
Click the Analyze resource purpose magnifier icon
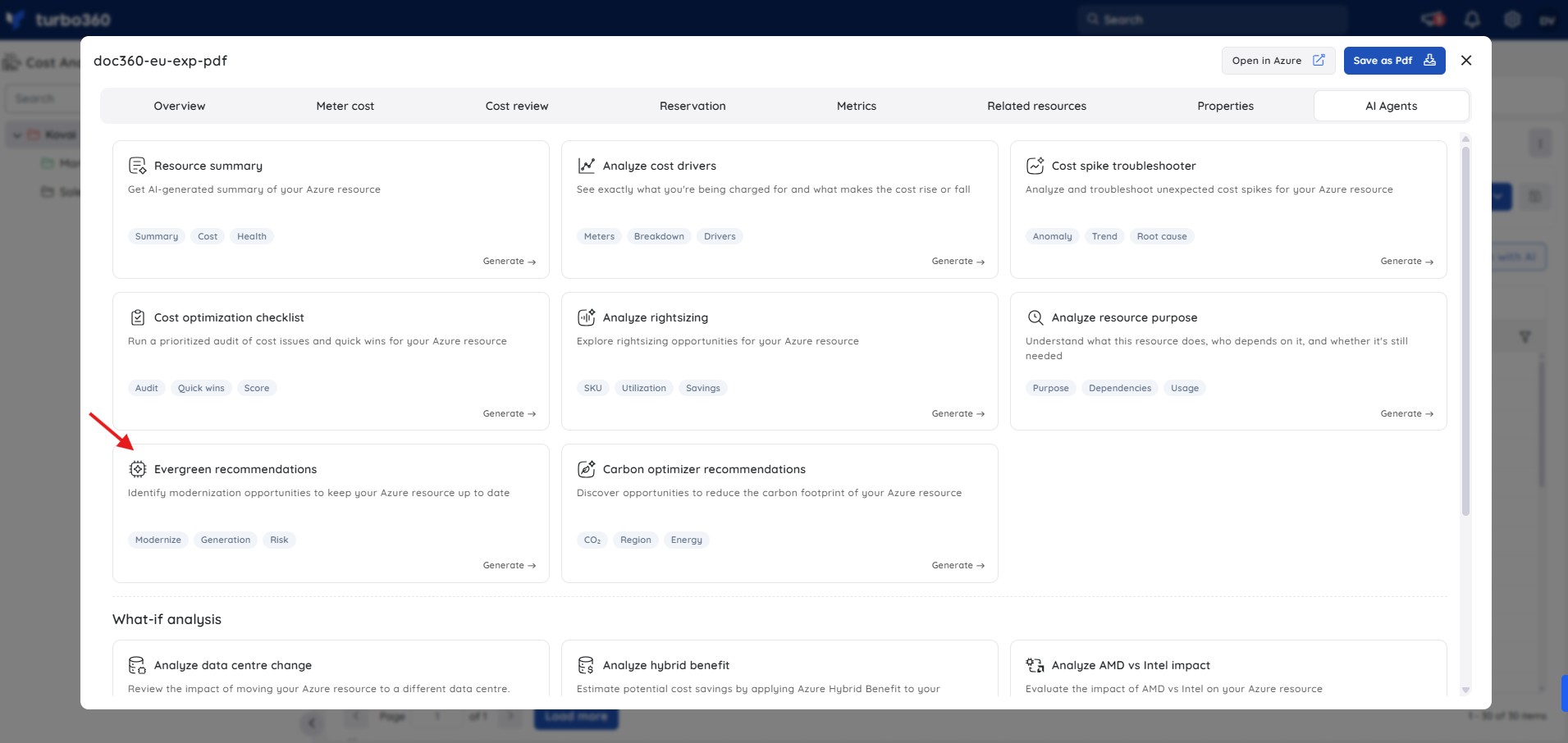1035,317
